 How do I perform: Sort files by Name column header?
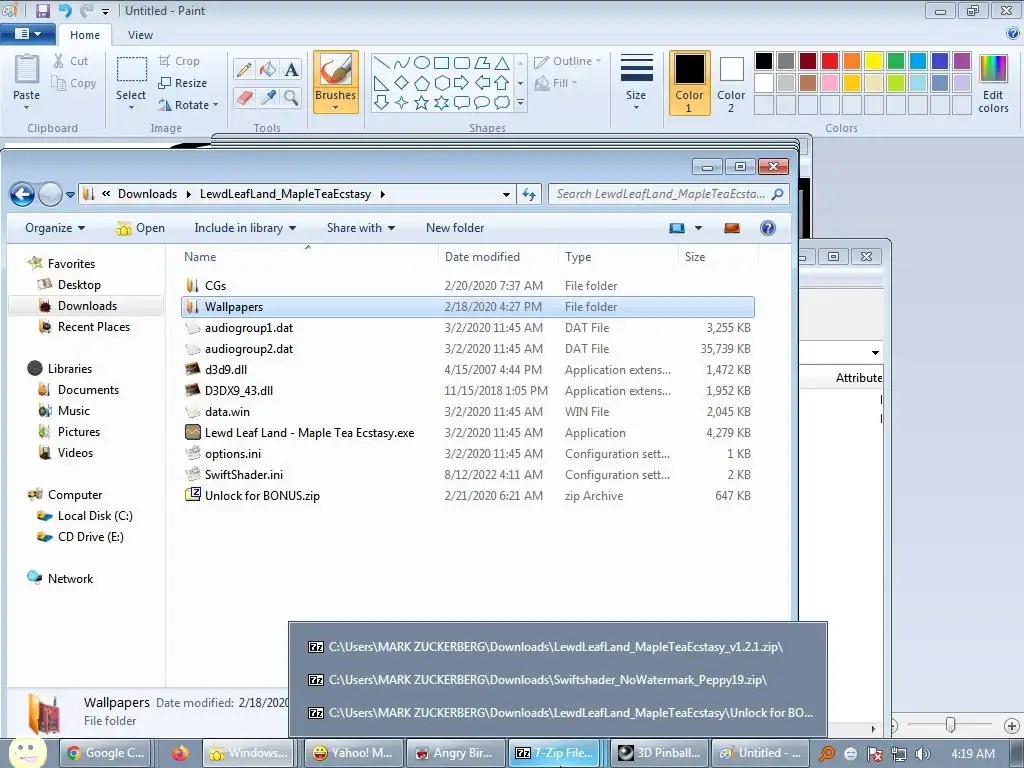200,257
